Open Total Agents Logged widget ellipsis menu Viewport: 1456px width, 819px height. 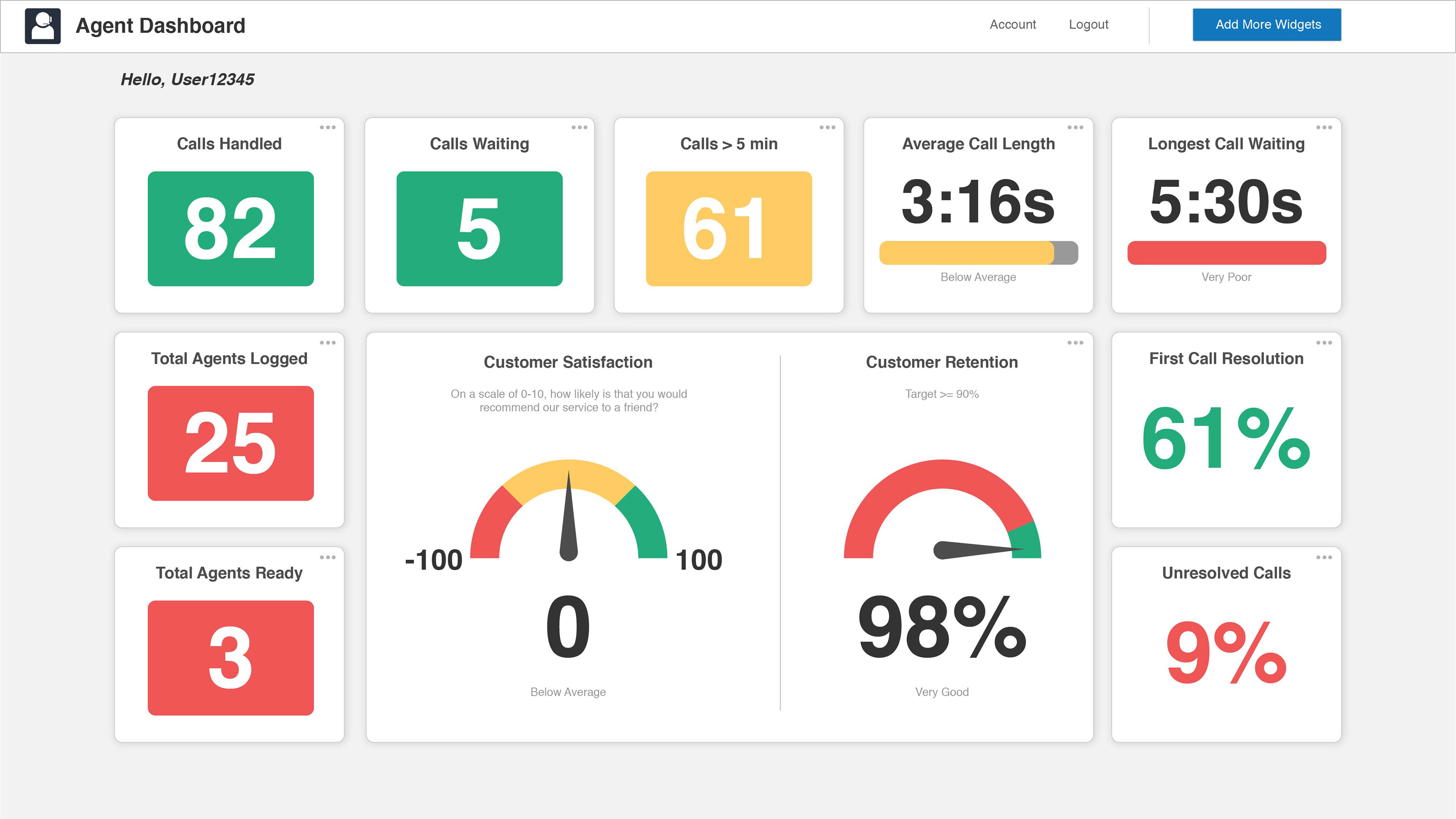[327, 342]
